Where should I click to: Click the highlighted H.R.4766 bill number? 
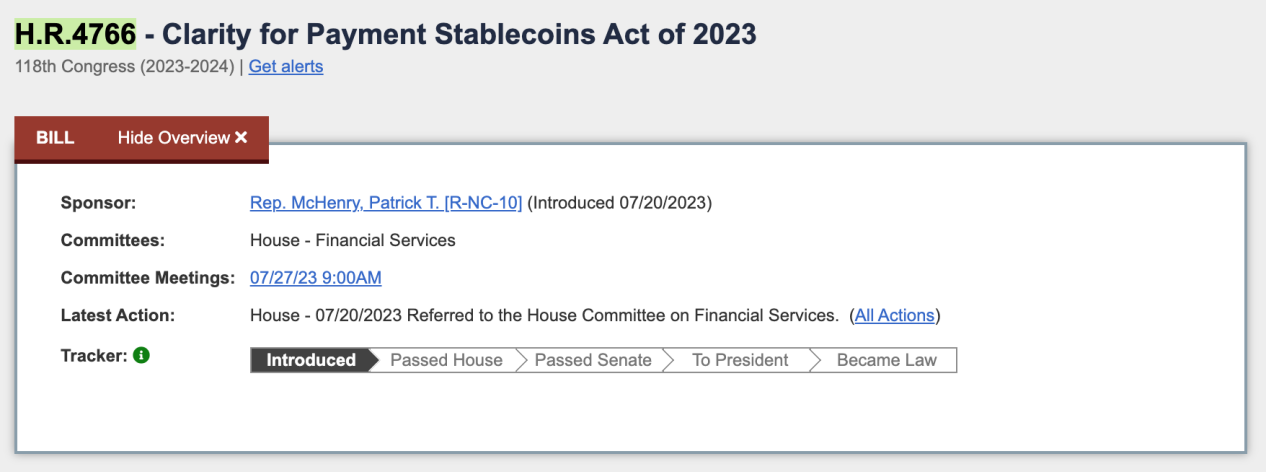coord(75,34)
